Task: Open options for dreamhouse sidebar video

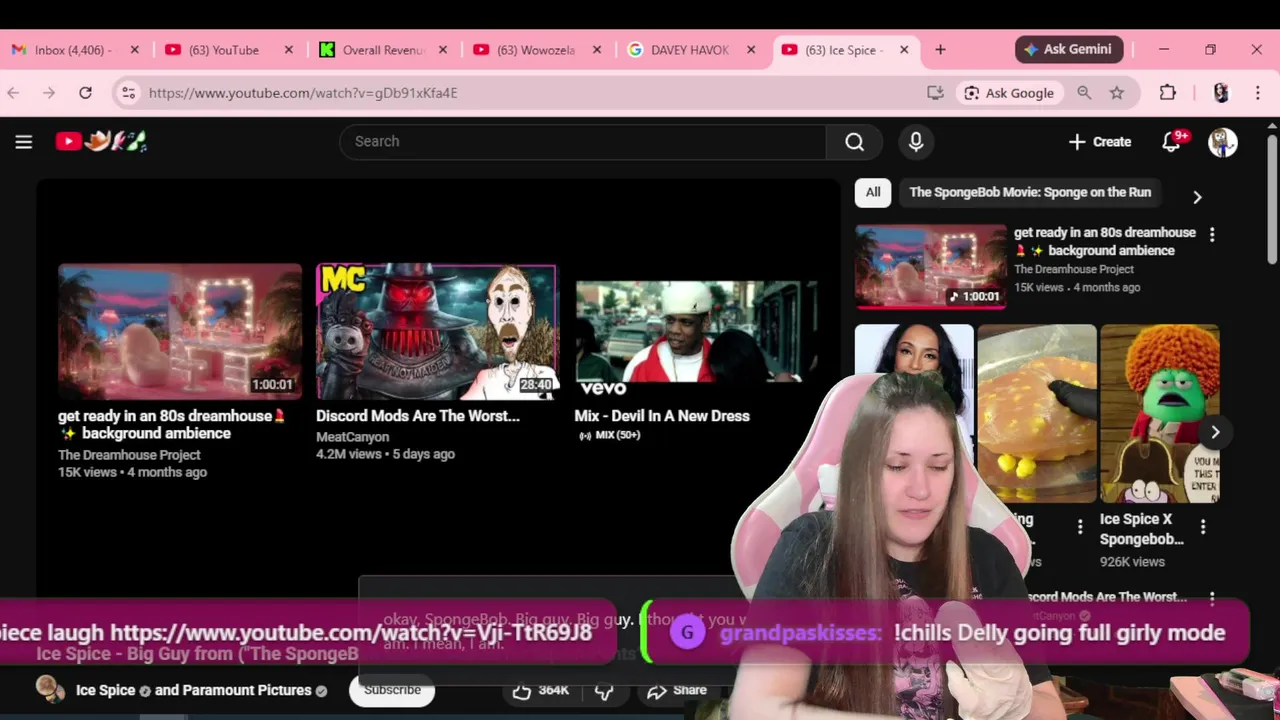Action: [1212, 235]
